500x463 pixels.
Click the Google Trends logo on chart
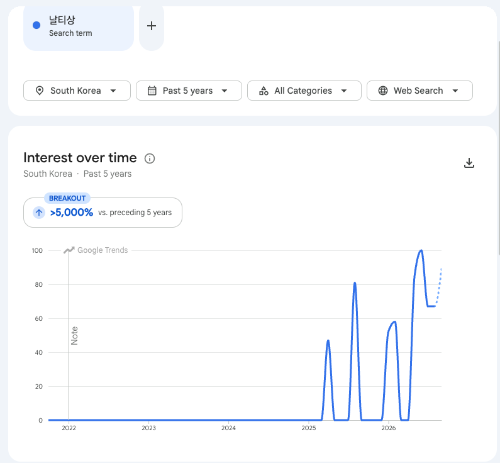point(96,250)
